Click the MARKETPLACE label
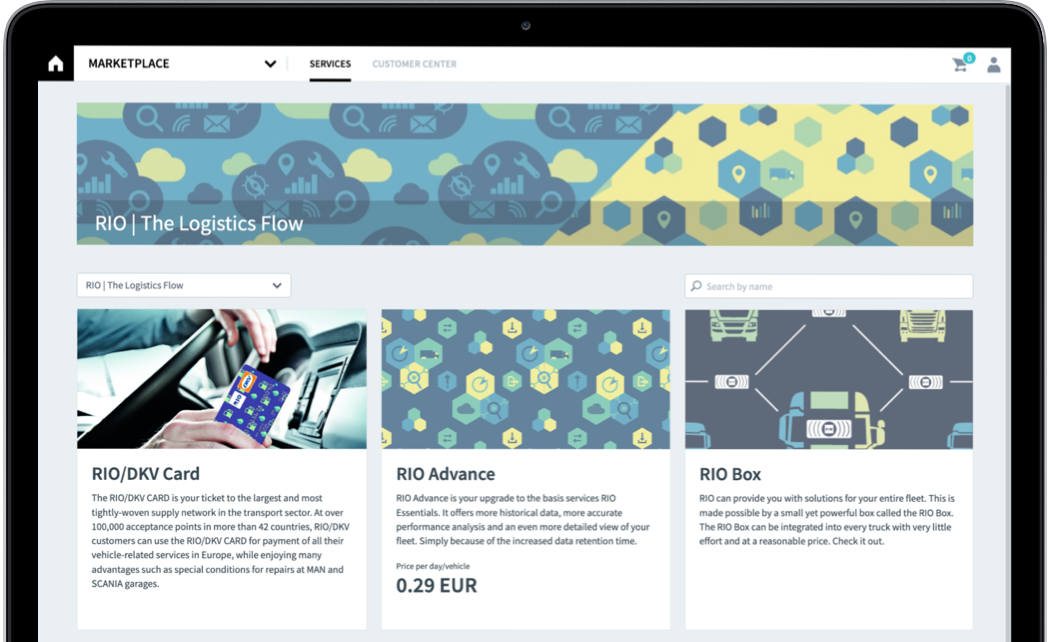 pos(129,64)
